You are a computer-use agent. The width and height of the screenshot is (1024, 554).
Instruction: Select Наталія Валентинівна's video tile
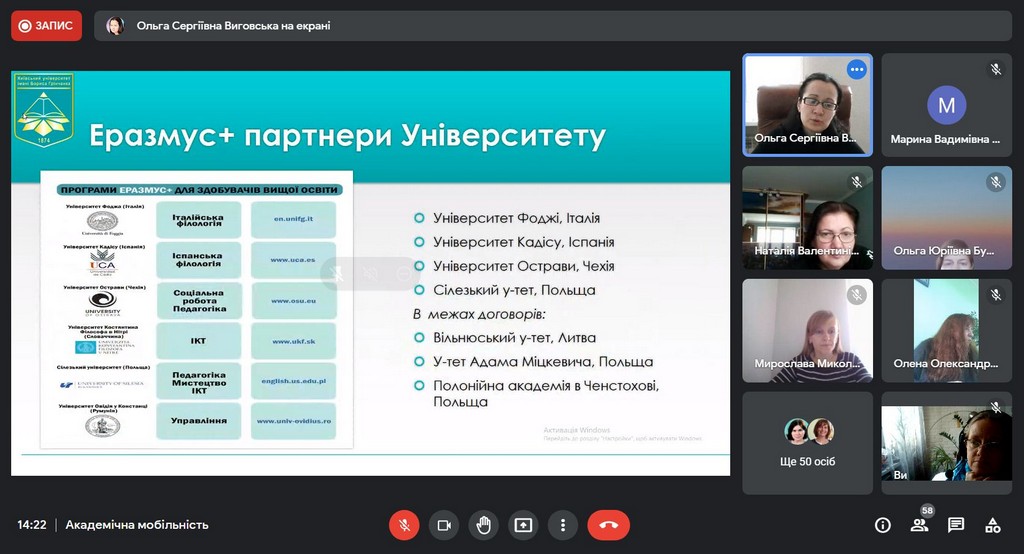click(807, 218)
